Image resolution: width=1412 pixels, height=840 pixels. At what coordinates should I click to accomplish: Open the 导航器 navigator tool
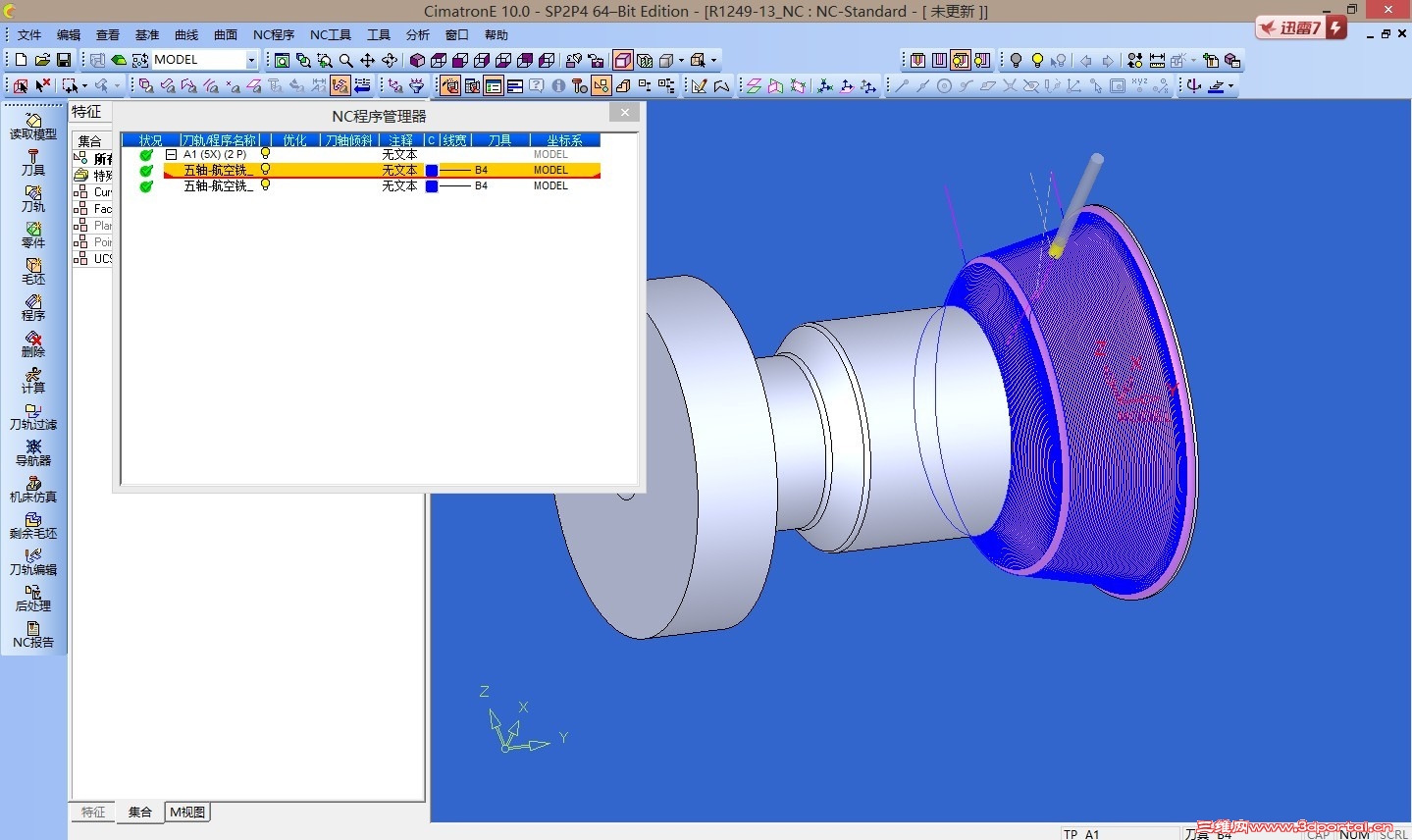pos(33,453)
